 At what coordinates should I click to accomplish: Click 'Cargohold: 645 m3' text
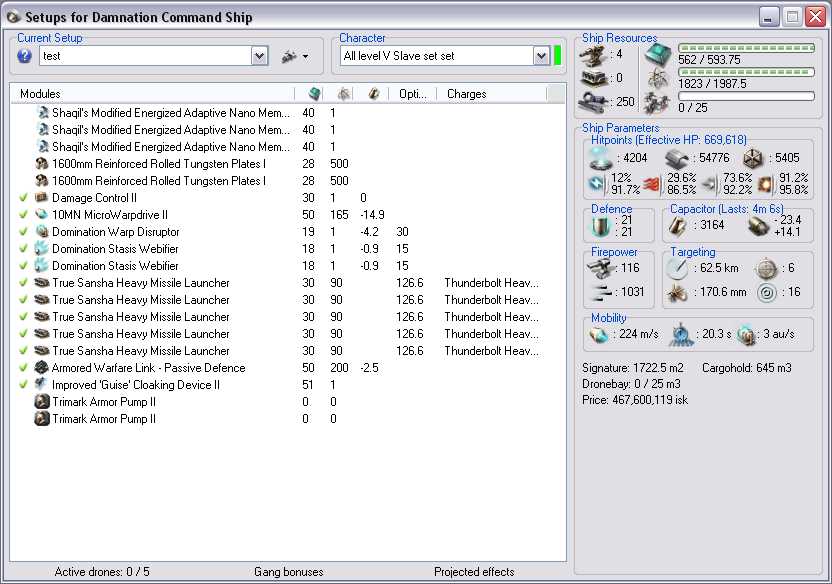pyautogui.click(x=747, y=368)
